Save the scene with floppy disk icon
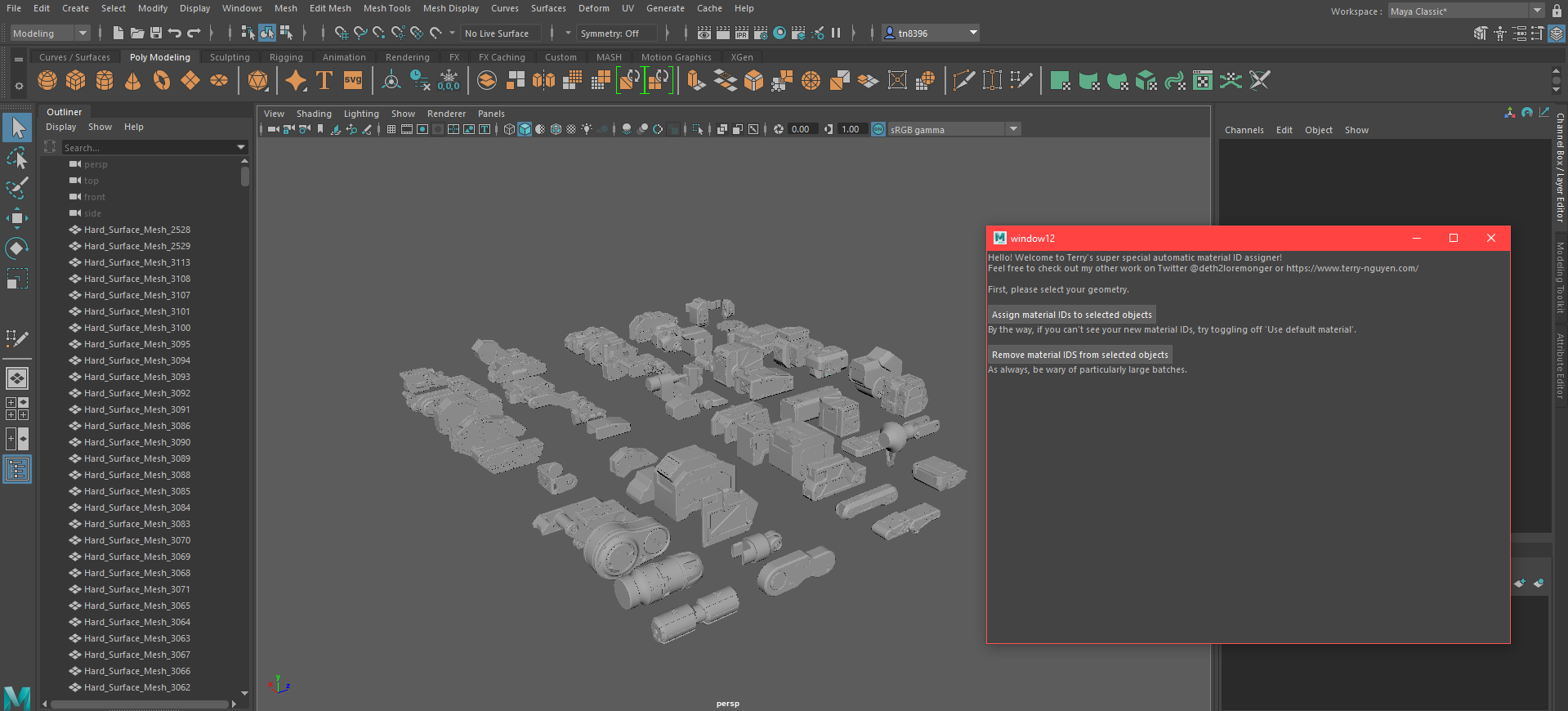 [x=156, y=33]
